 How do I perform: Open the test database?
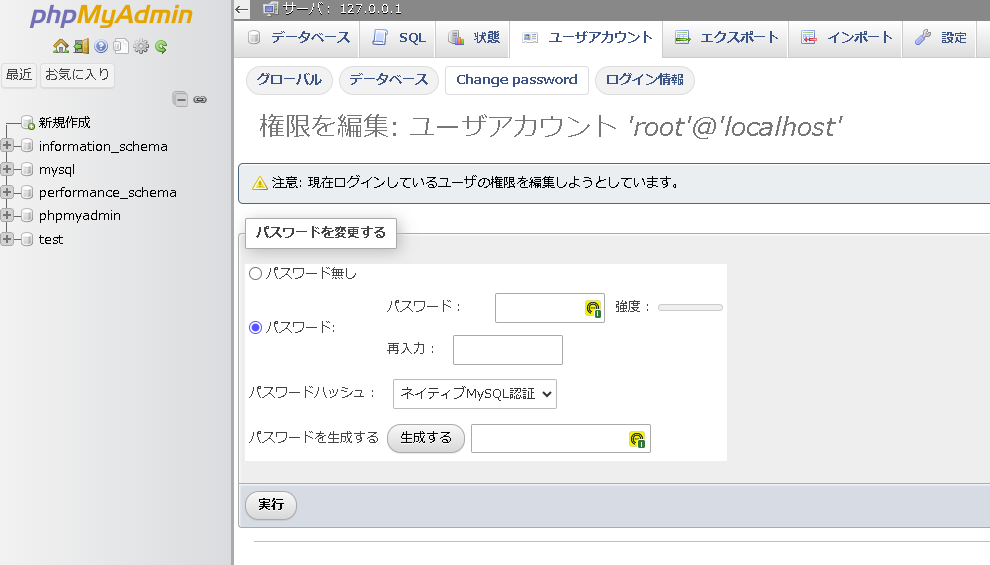click(51, 239)
